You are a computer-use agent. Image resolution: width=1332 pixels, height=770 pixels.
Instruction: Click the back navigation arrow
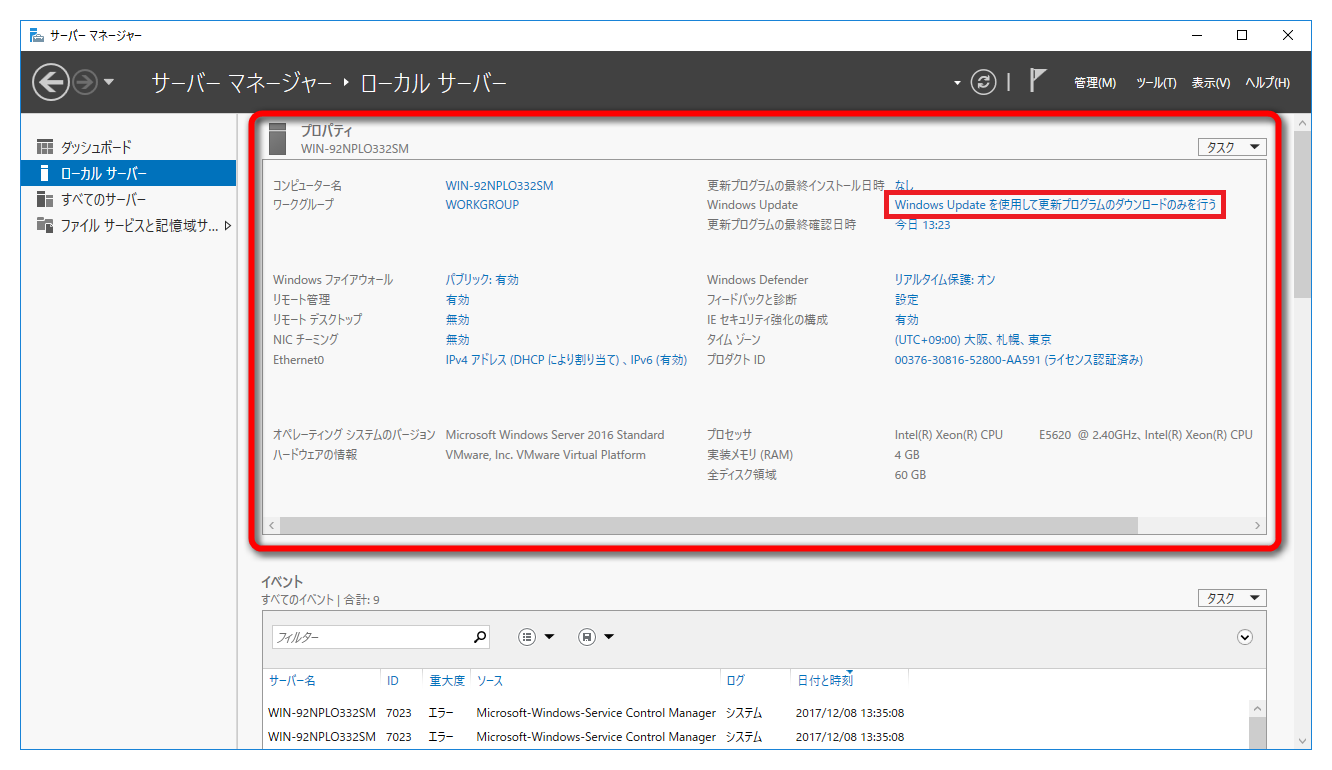(50, 82)
